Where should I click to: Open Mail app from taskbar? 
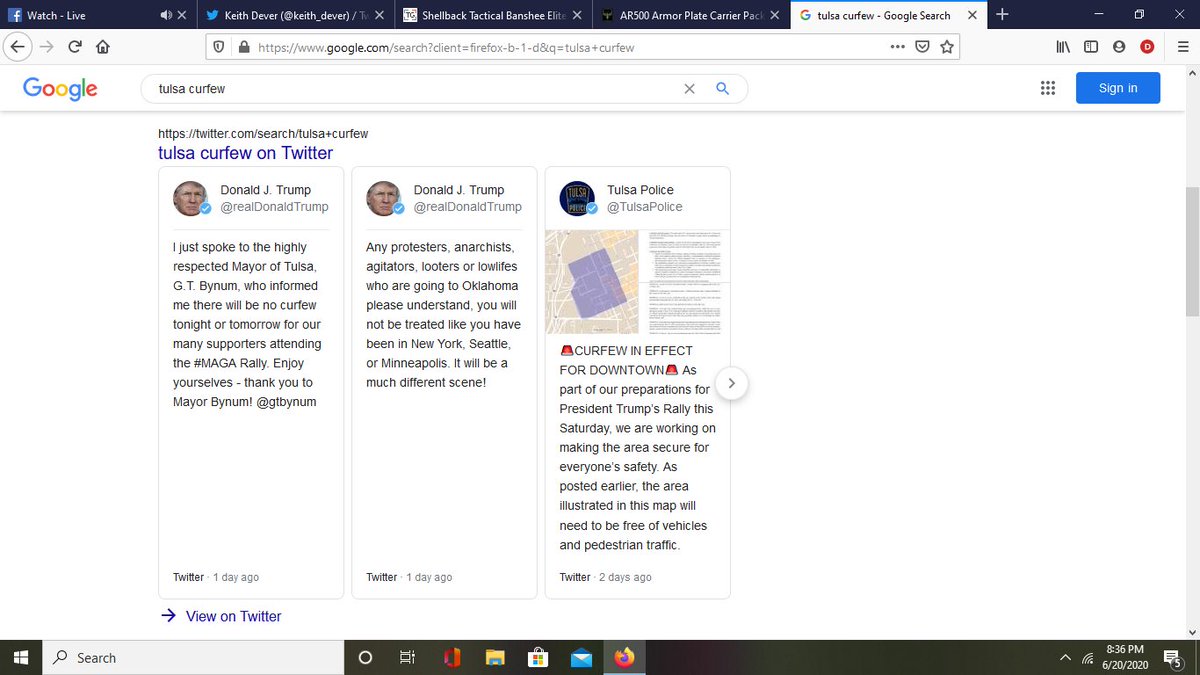[x=581, y=657]
